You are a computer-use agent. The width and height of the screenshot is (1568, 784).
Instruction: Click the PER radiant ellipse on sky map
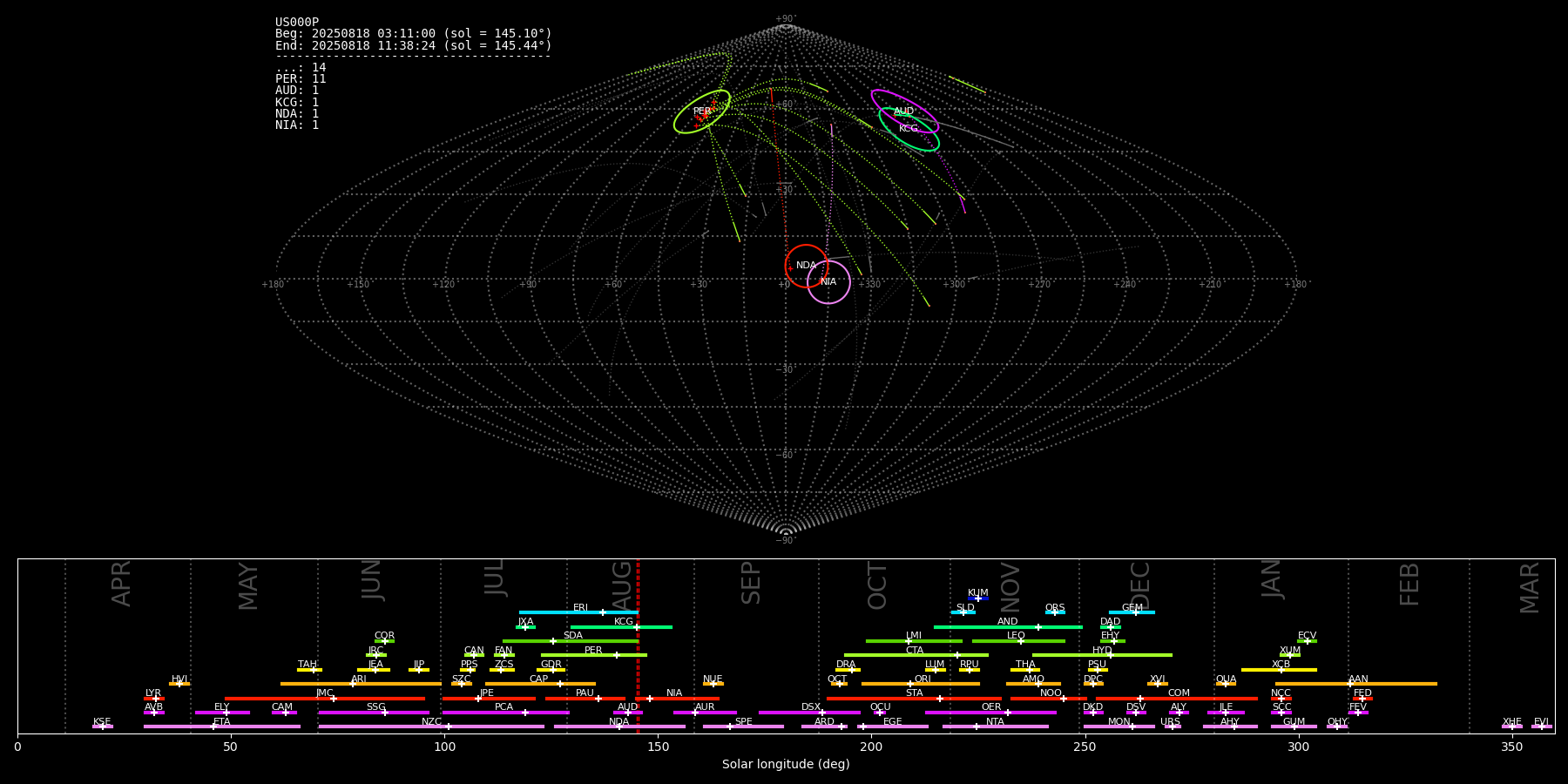[x=702, y=112]
